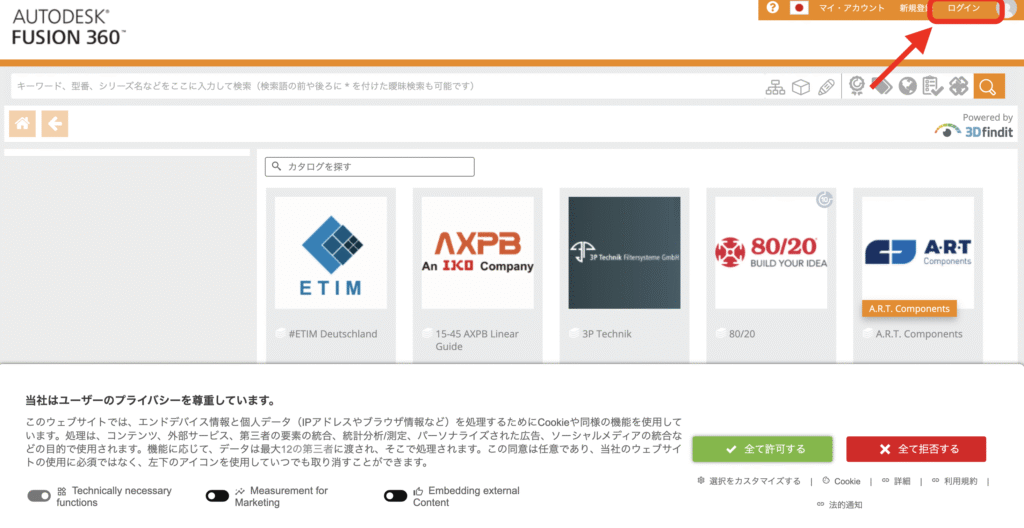This screenshot has height=528, width=1024.
Task: Go to home with the house icon
Action: click(23, 124)
